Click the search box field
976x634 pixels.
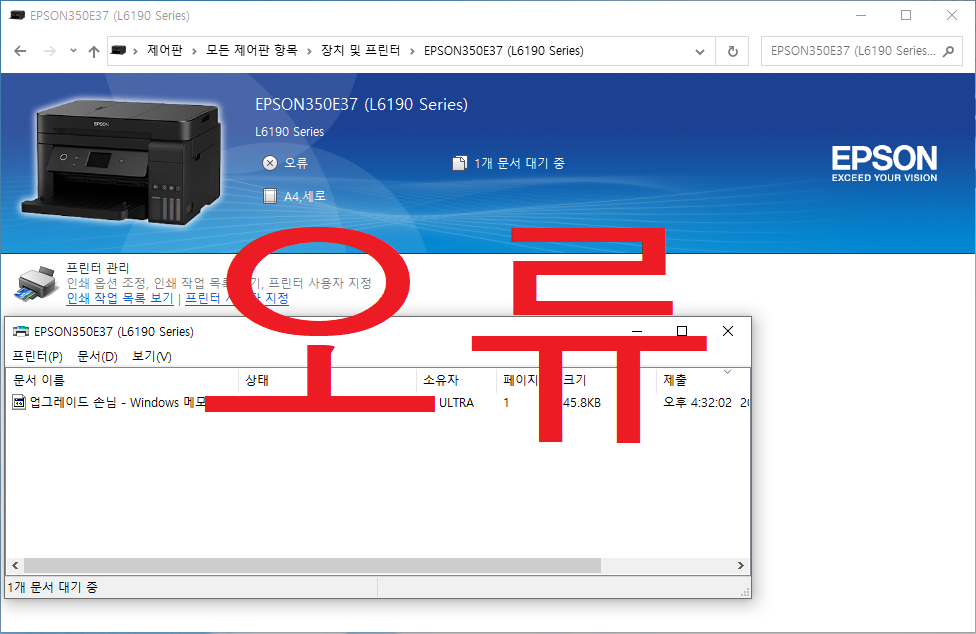click(x=861, y=51)
